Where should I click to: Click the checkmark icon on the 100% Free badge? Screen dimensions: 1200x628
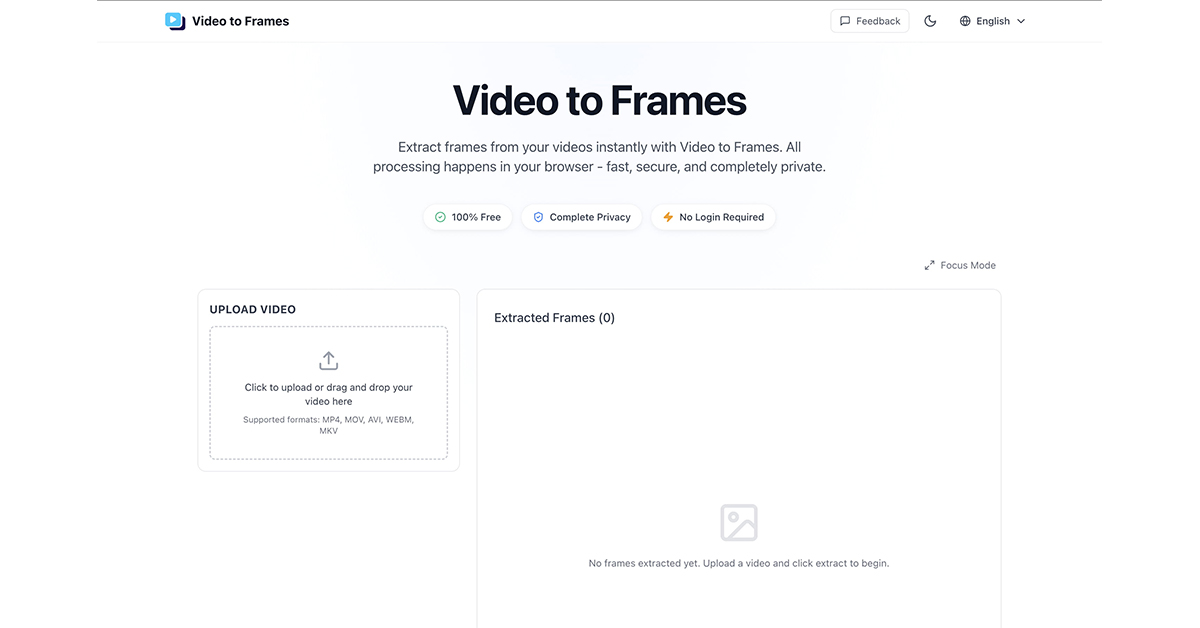click(440, 216)
